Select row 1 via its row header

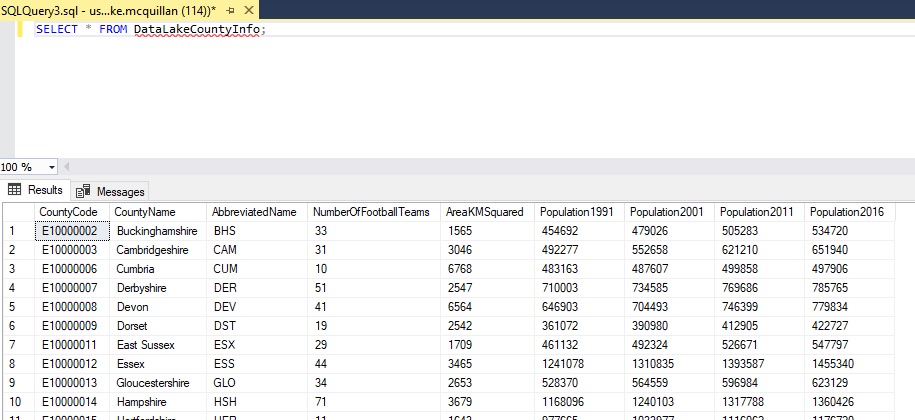pyautogui.click(x=16, y=231)
